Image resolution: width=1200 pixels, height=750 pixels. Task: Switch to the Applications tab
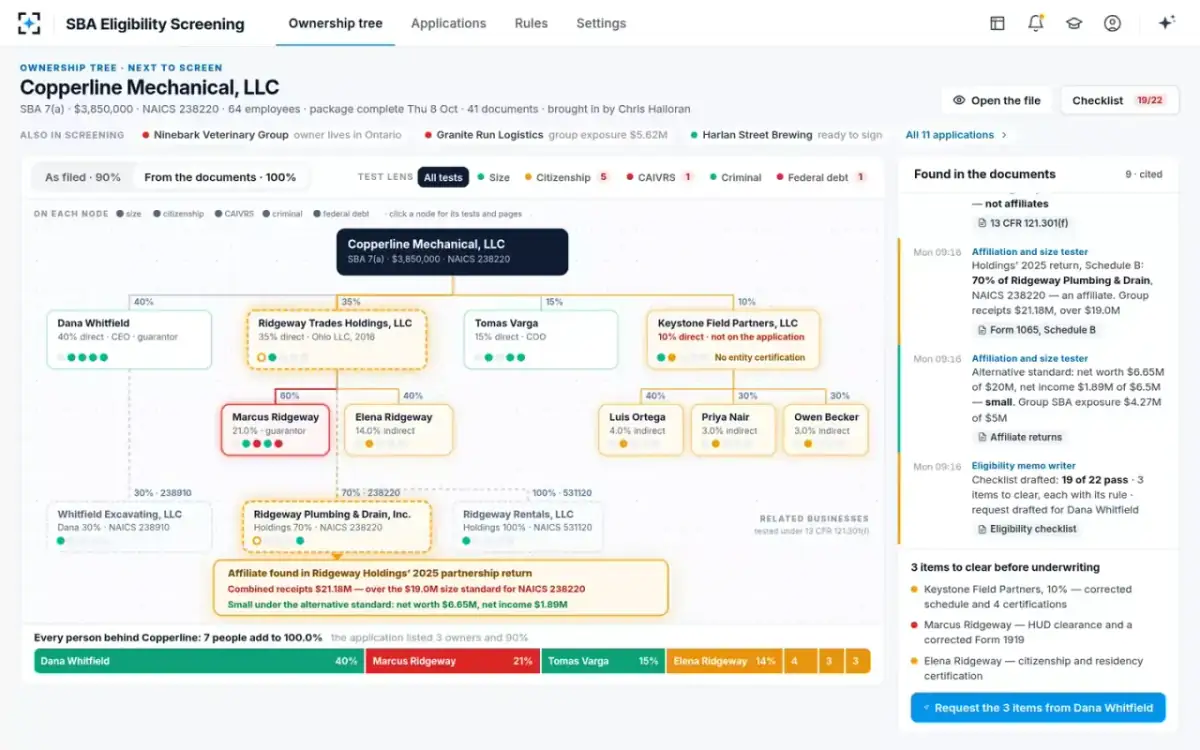click(448, 23)
